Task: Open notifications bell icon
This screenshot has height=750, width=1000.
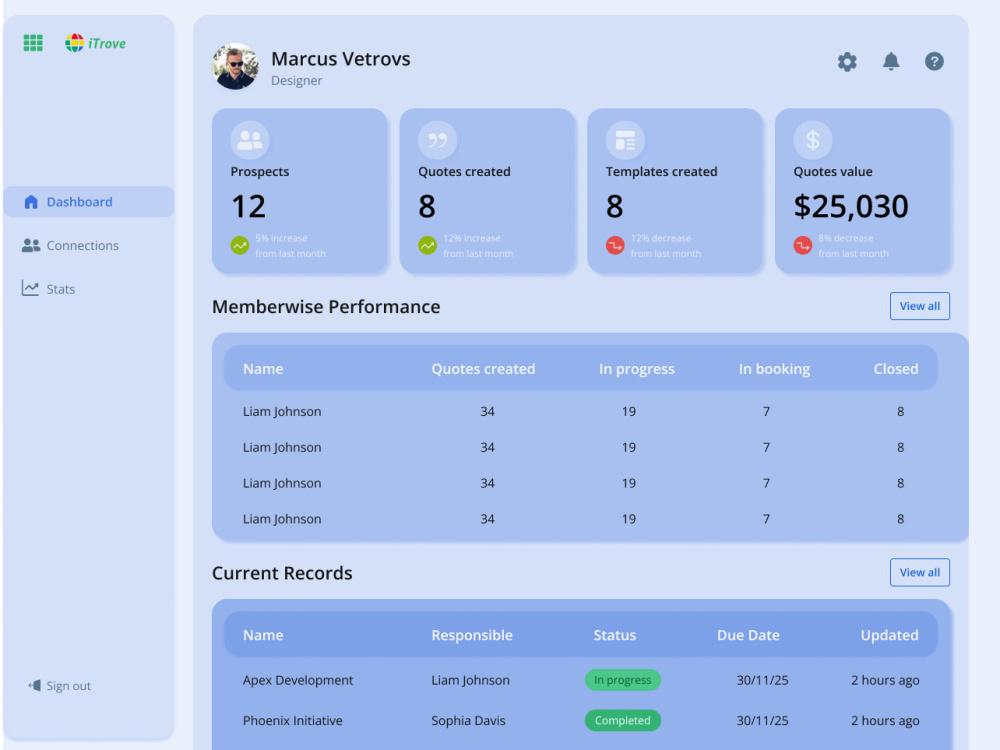Action: click(x=891, y=61)
